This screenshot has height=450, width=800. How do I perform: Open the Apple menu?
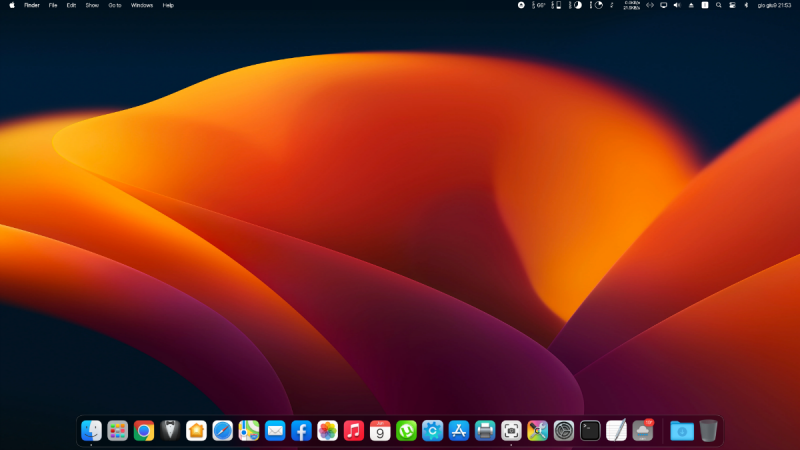pos(12,5)
